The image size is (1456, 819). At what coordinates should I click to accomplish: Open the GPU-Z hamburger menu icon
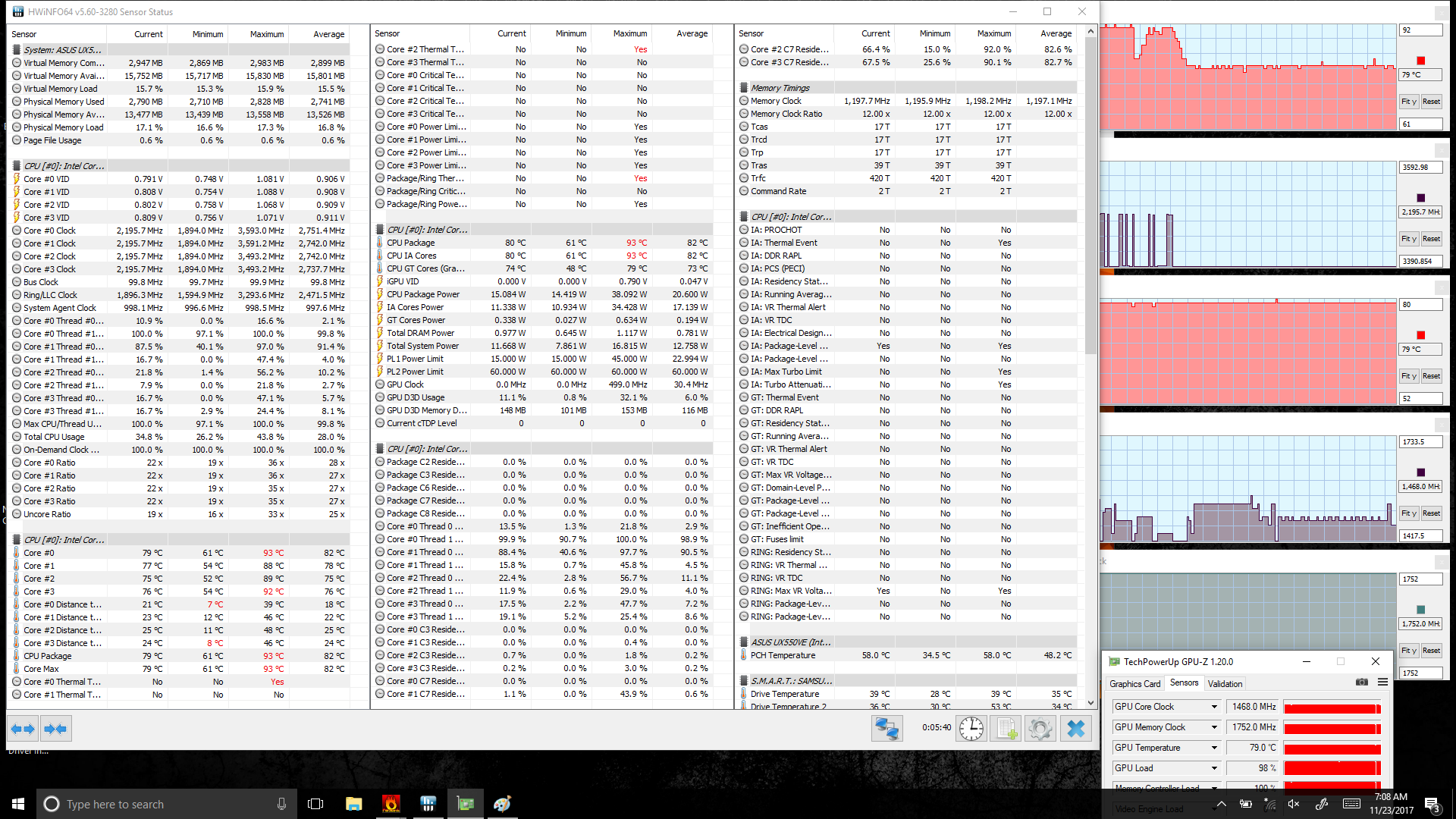point(1382,682)
